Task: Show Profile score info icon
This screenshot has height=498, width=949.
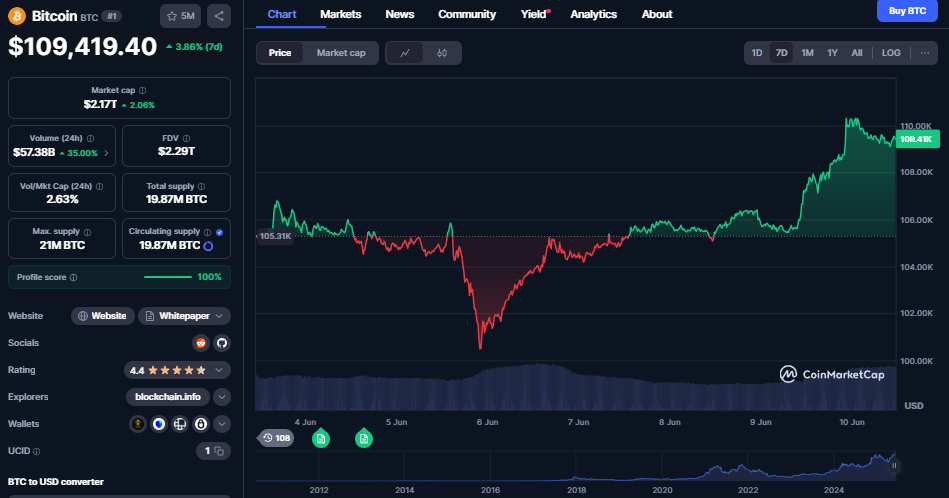Action: pos(74,277)
